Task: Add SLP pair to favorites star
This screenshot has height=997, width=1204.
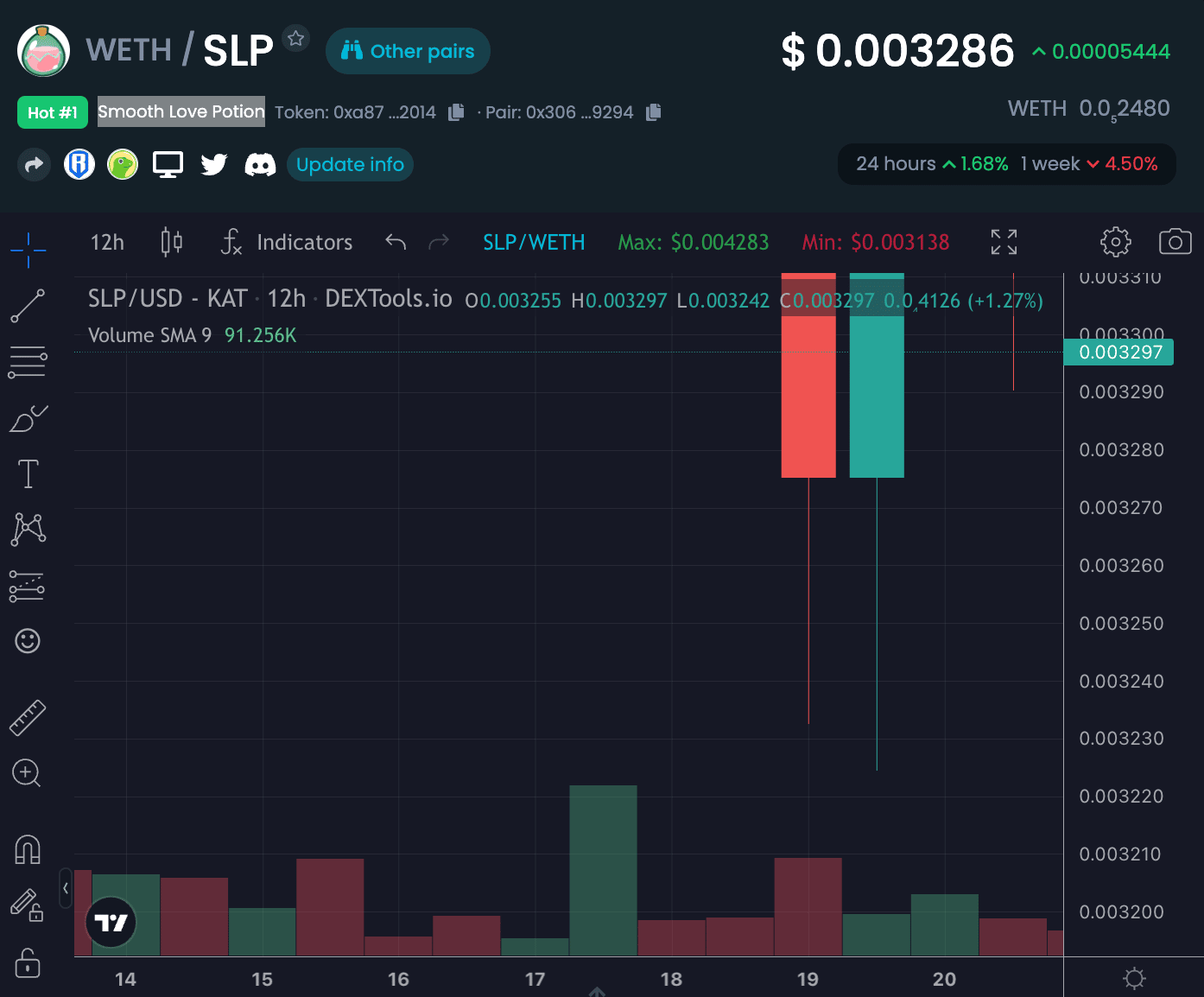Action: [296, 39]
